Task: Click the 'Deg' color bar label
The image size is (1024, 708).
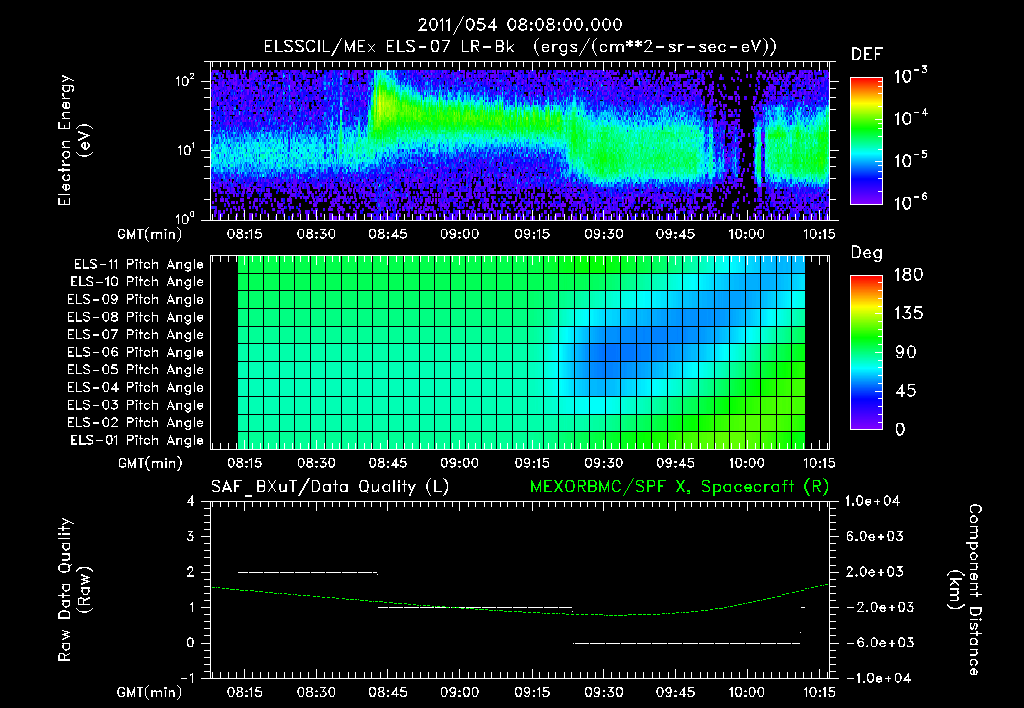Action: click(867, 253)
